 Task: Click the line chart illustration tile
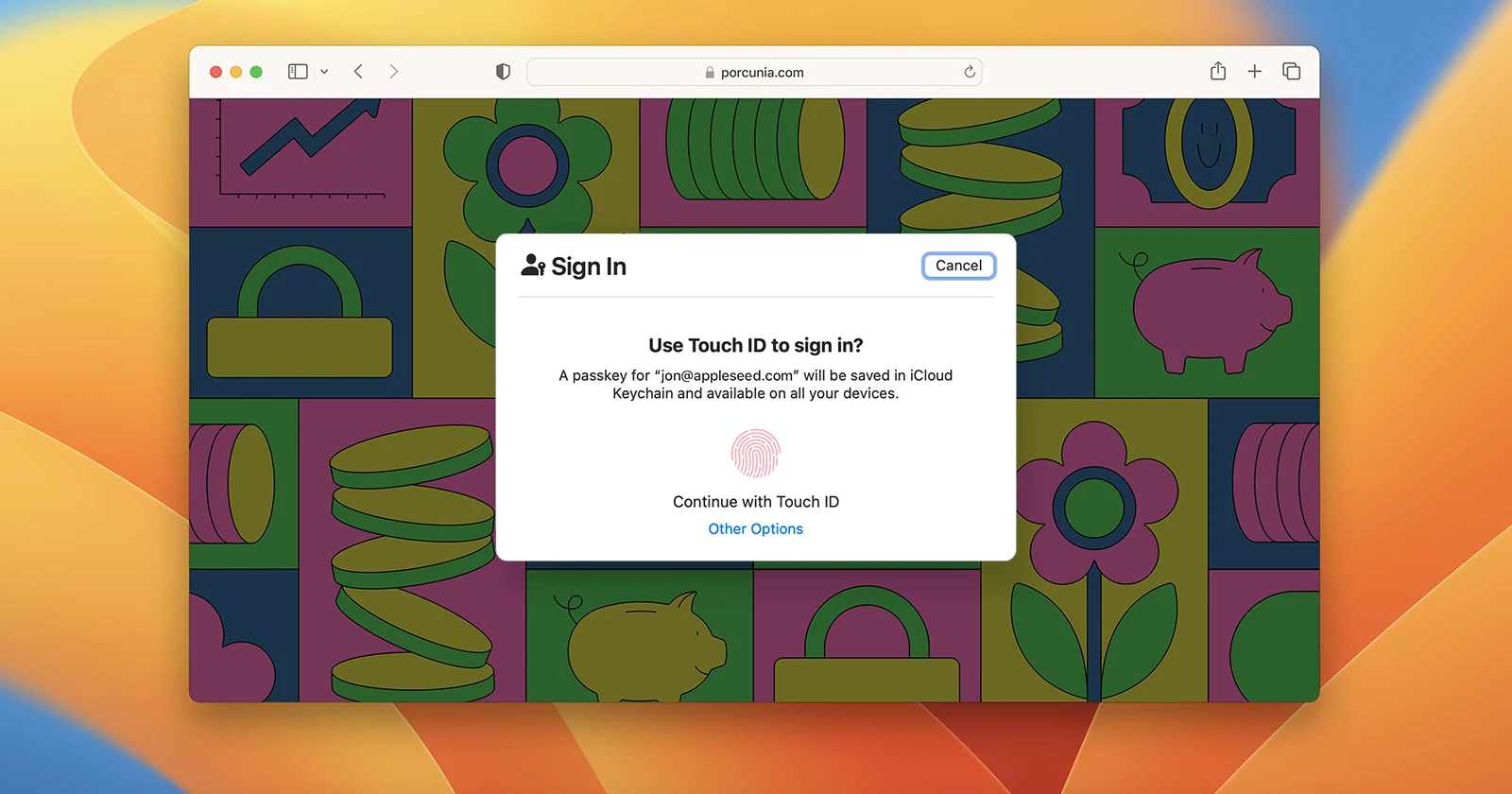(x=301, y=161)
